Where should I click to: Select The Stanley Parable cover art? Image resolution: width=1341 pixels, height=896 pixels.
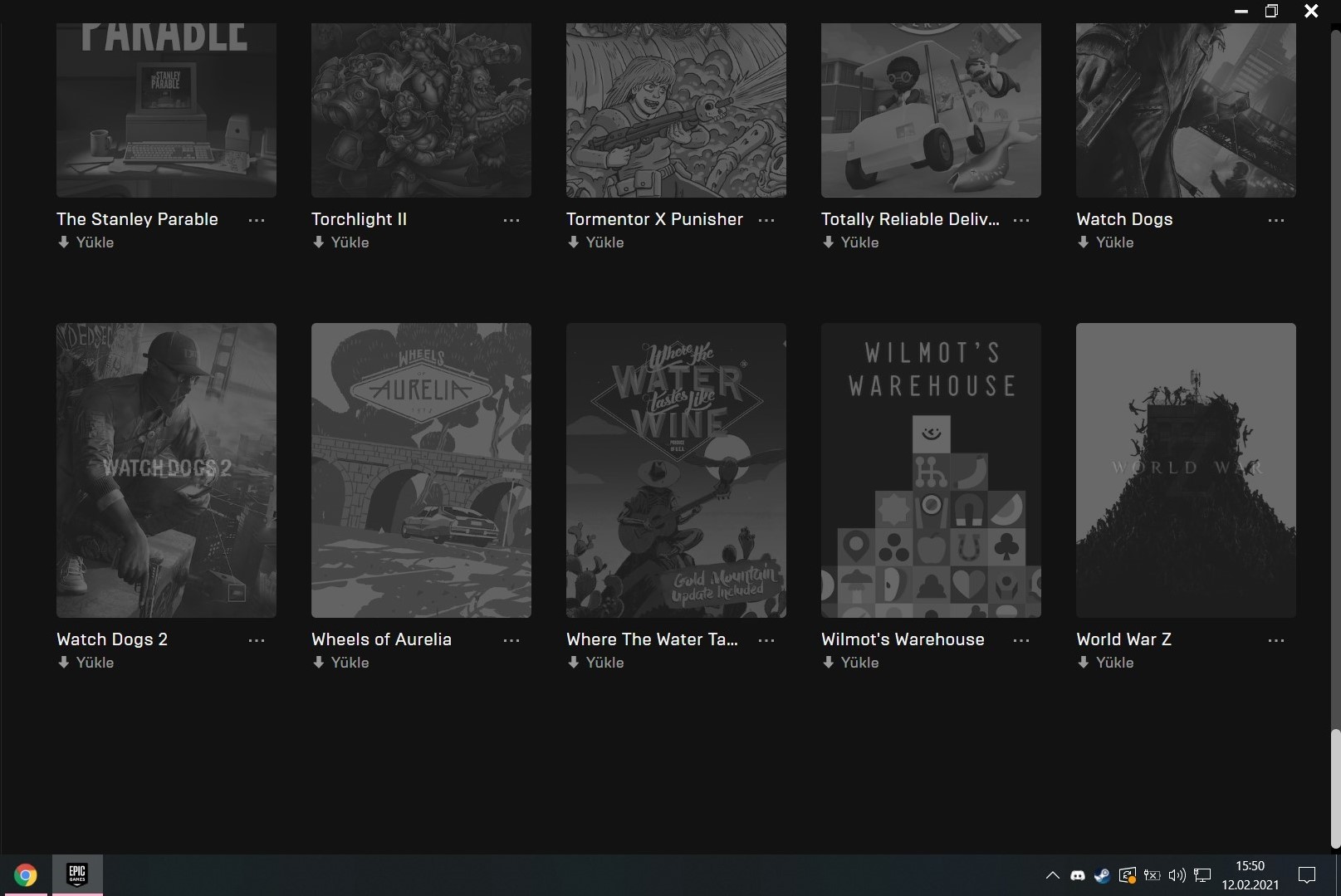(166, 110)
